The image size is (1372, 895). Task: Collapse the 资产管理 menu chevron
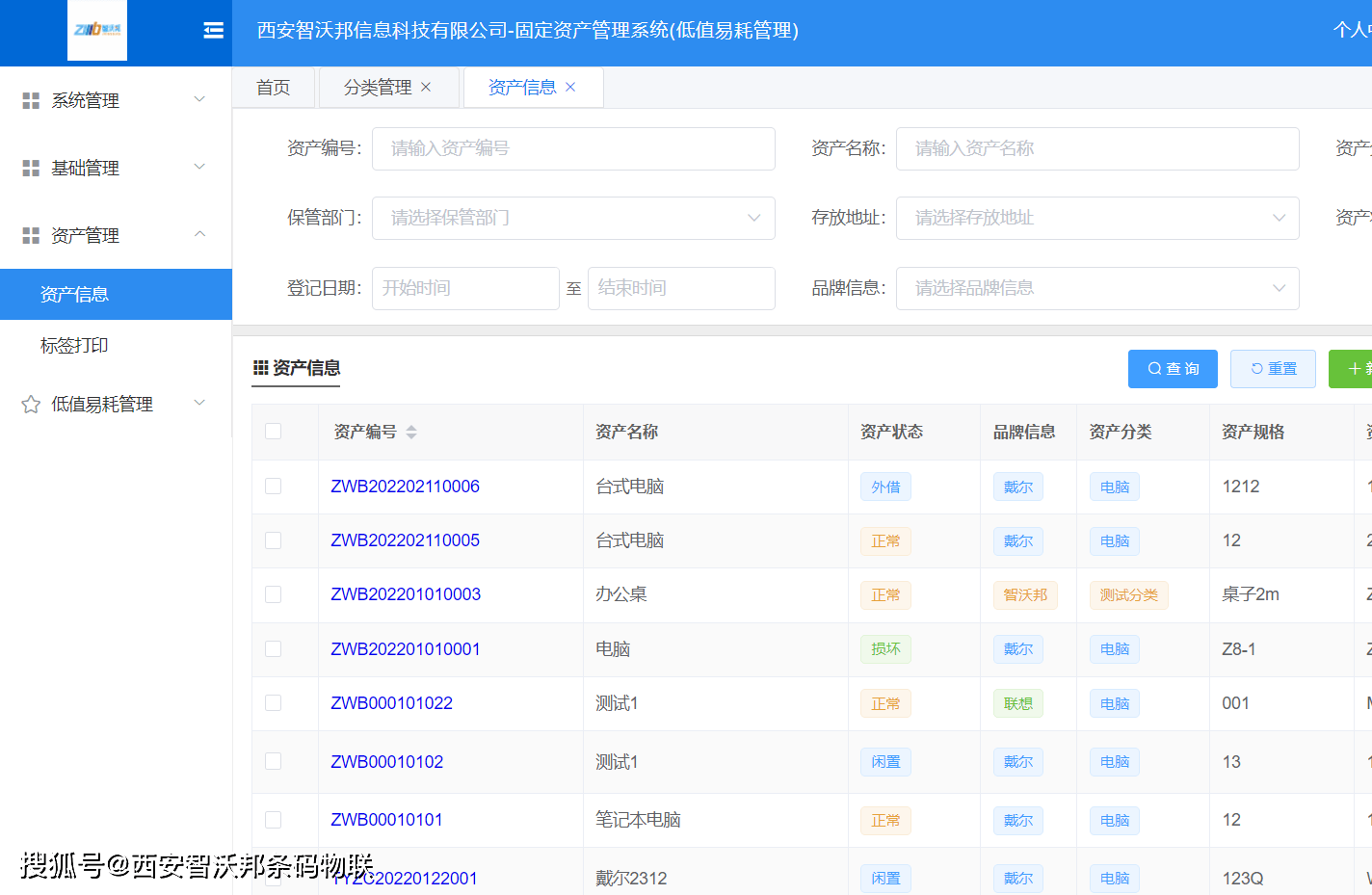[200, 234]
